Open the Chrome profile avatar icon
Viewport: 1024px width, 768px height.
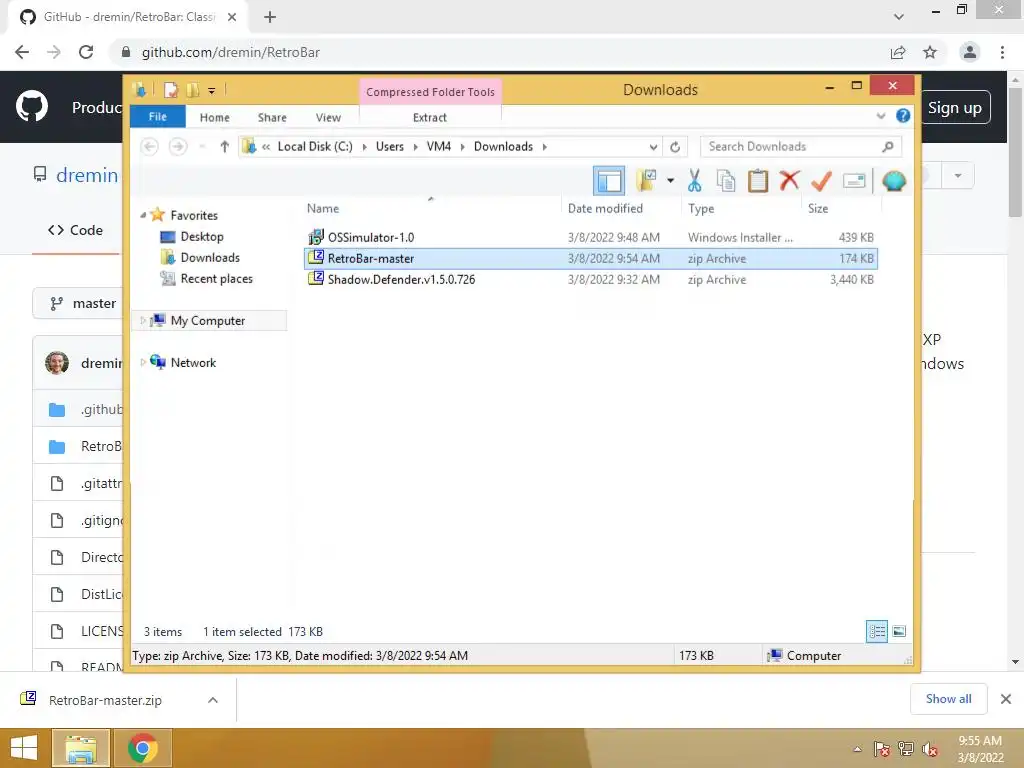969,52
